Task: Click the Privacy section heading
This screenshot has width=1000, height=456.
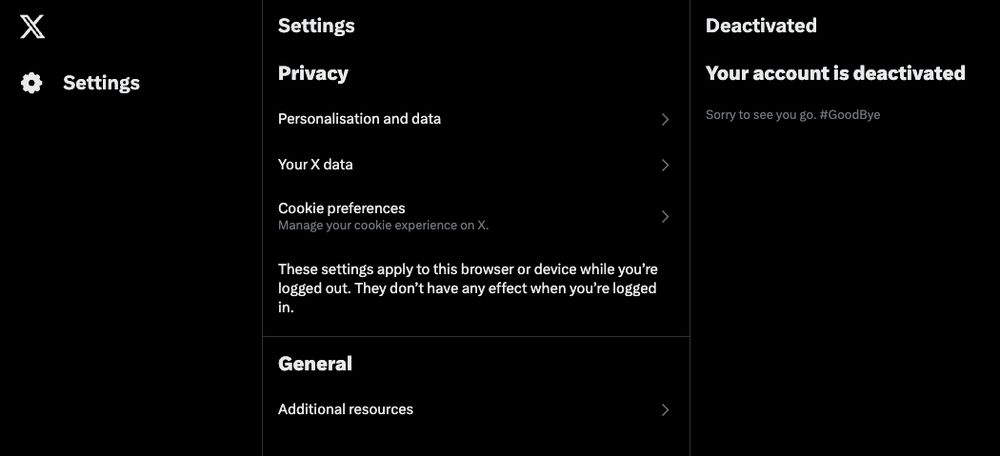Action: click(313, 73)
